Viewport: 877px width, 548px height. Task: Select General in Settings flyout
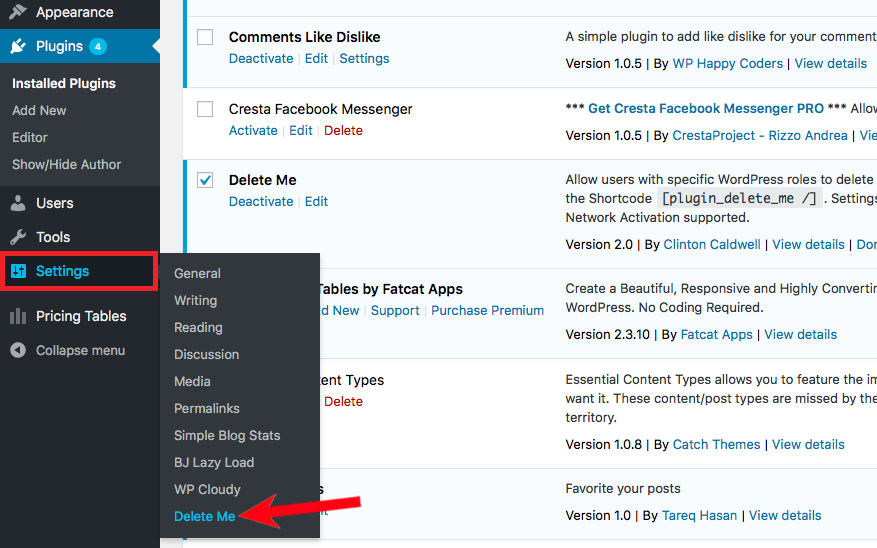click(x=197, y=273)
